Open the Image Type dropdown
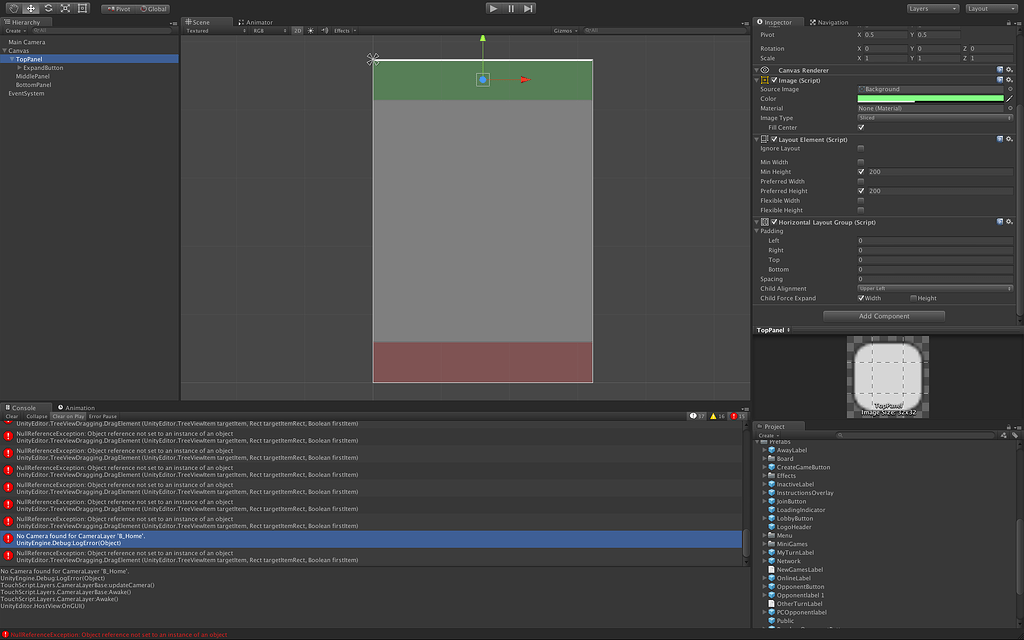 [x=935, y=117]
